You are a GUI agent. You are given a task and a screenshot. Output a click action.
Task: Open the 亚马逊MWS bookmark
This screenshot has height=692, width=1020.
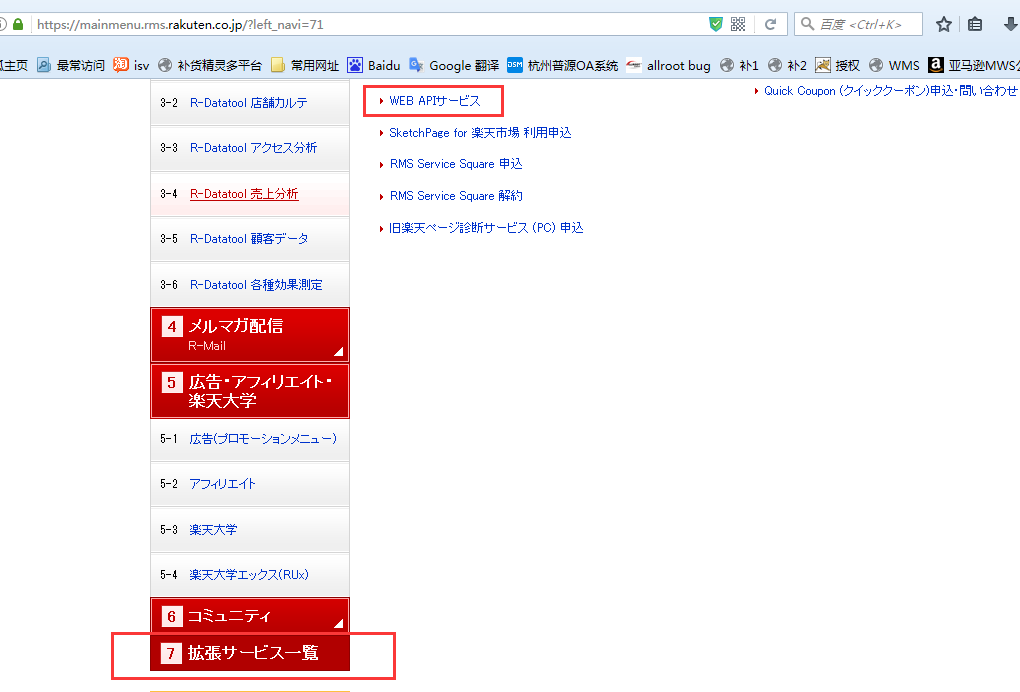tap(974, 65)
